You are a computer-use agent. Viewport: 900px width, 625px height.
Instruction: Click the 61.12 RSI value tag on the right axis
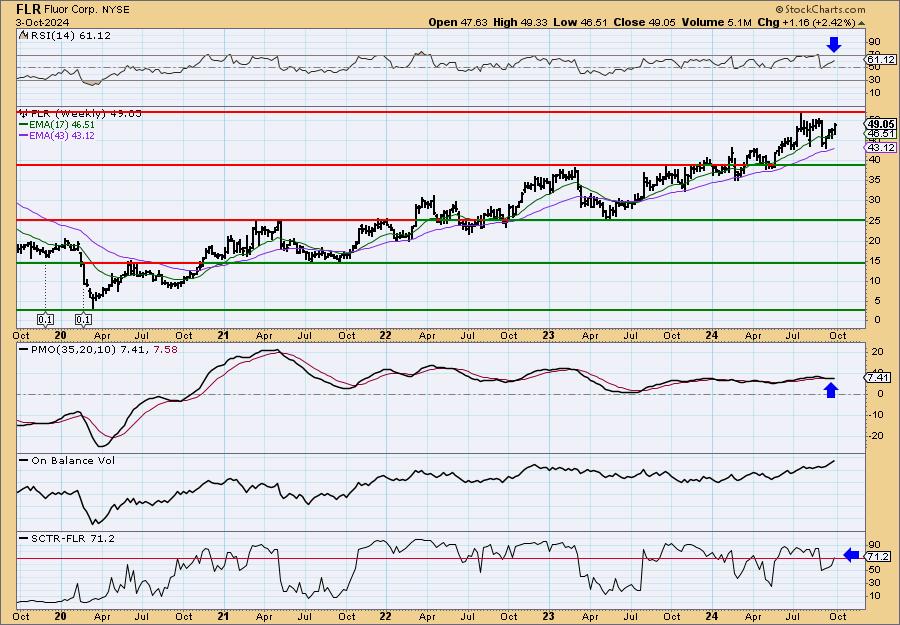click(880, 60)
